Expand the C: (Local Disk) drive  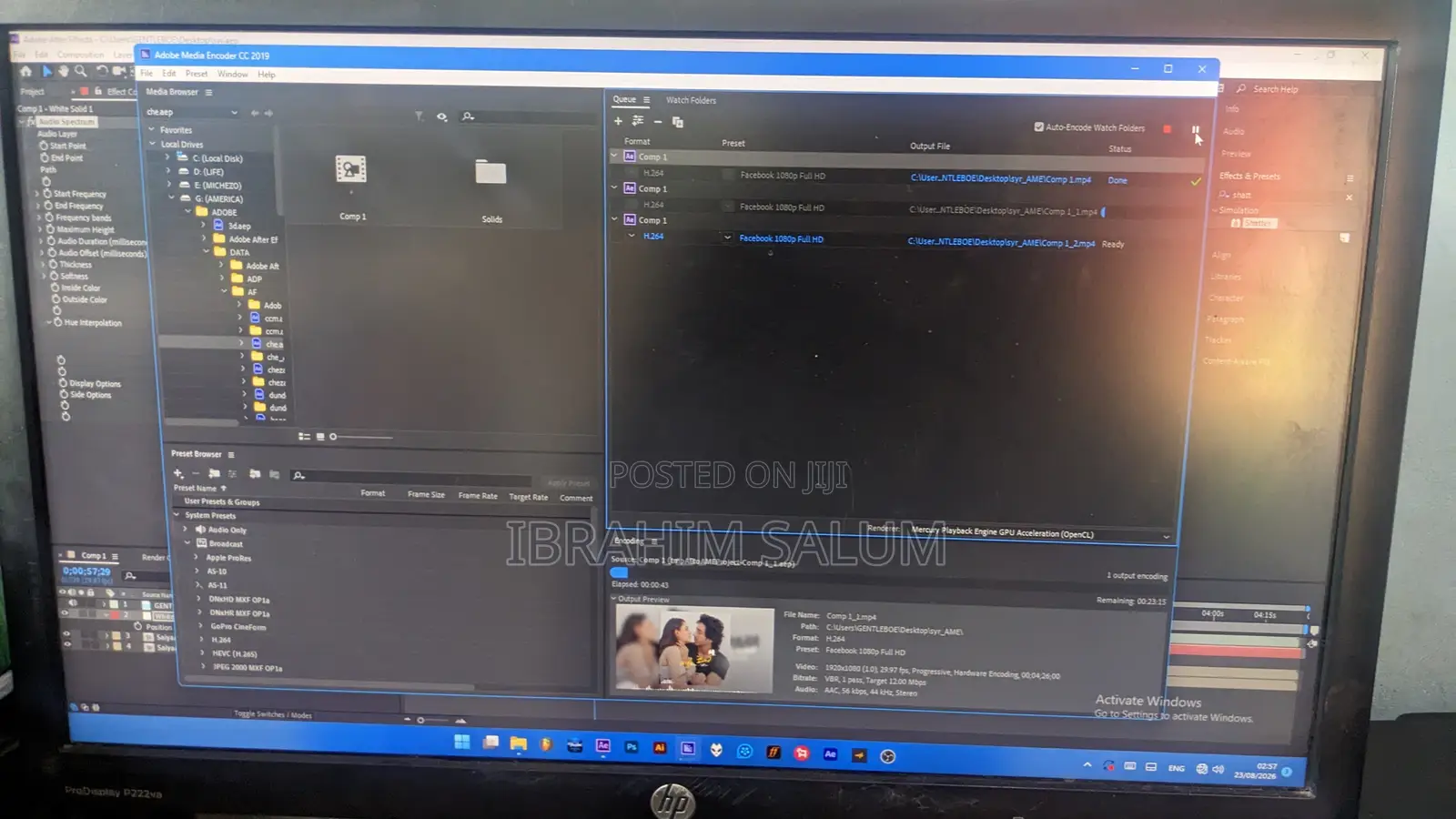point(167,157)
